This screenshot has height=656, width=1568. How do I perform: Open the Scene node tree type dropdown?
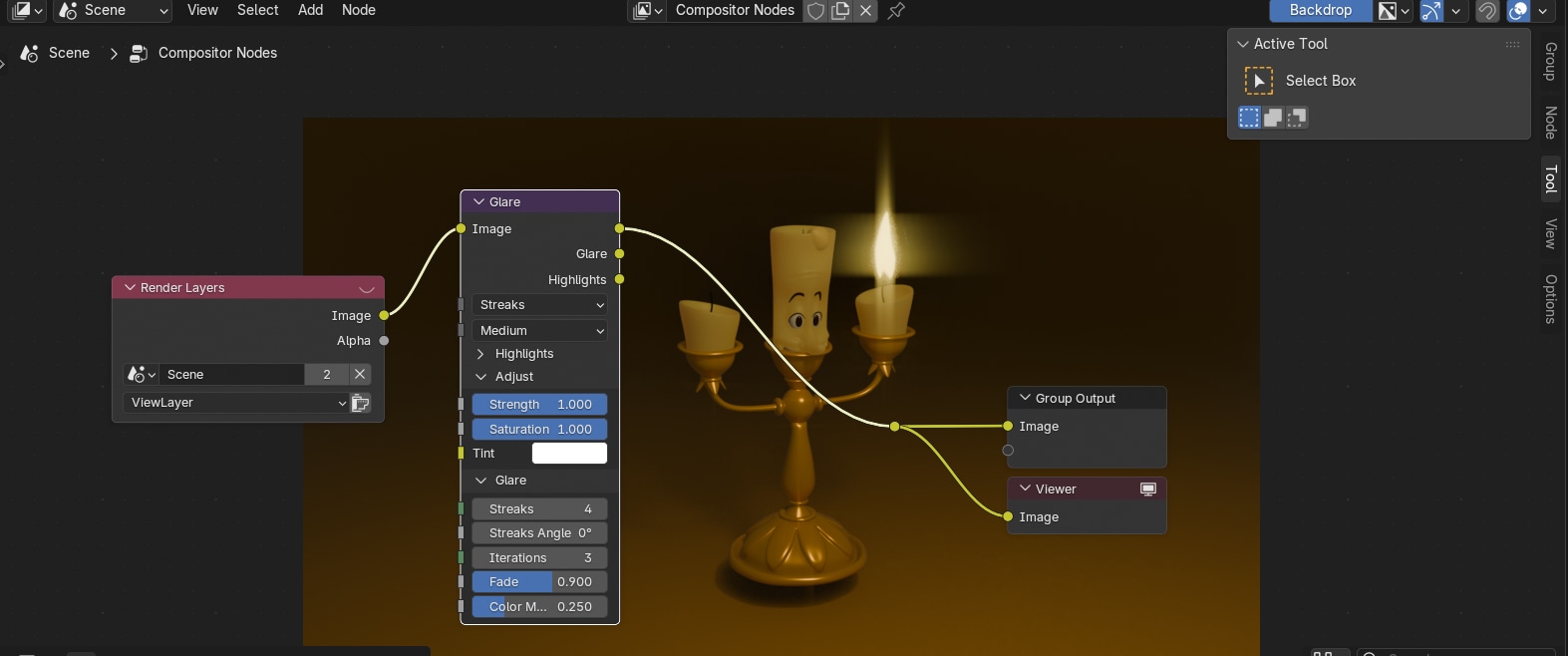tap(113, 10)
